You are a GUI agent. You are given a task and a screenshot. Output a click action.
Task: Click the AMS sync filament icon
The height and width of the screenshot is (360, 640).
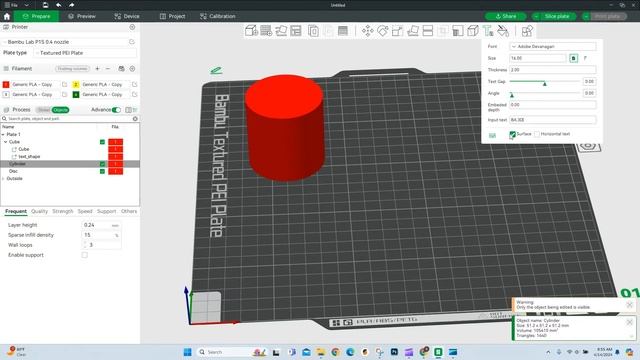pos(121,69)
